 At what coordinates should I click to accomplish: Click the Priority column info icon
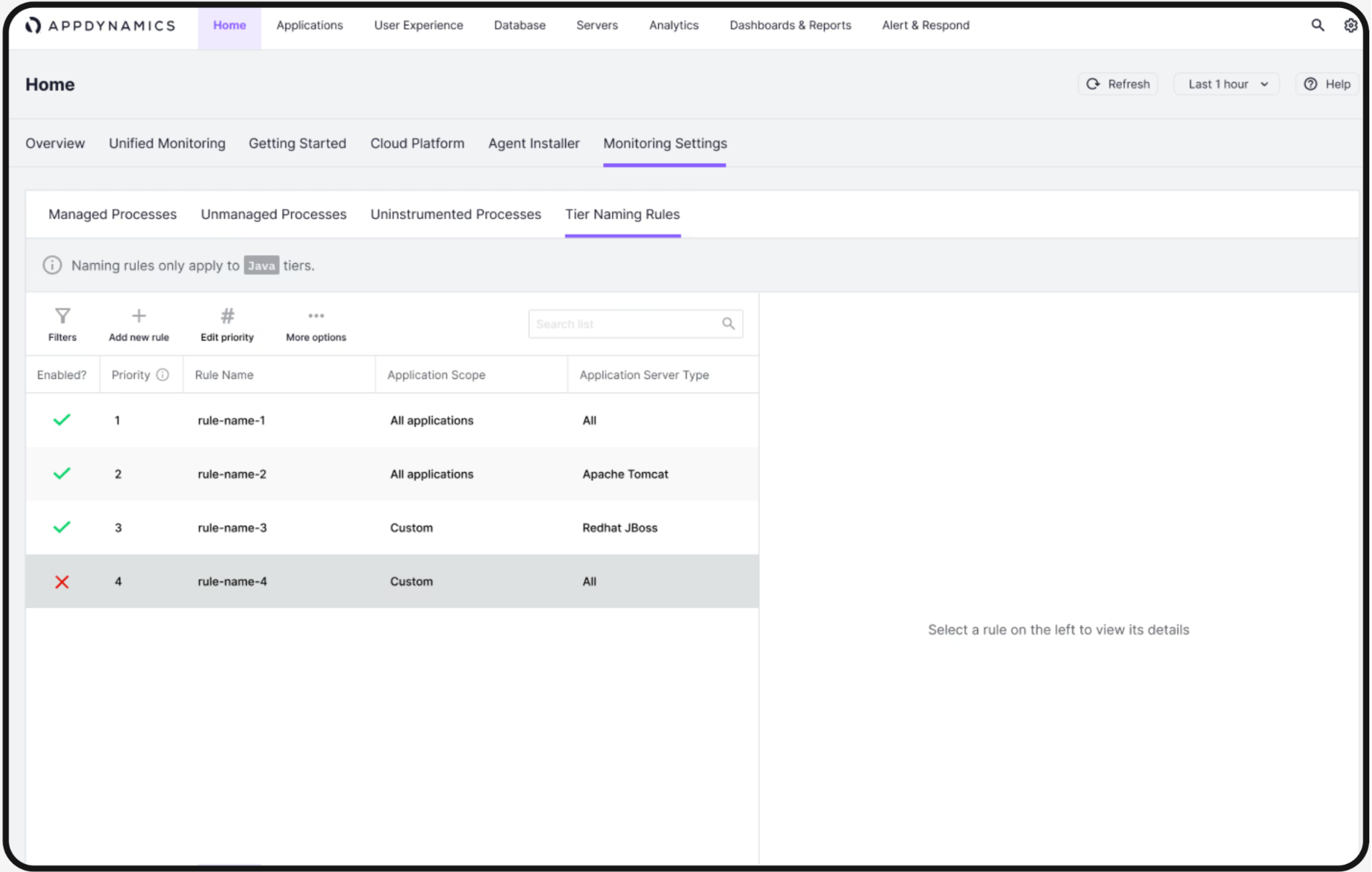pyautogui.click(x=162, y=375)
